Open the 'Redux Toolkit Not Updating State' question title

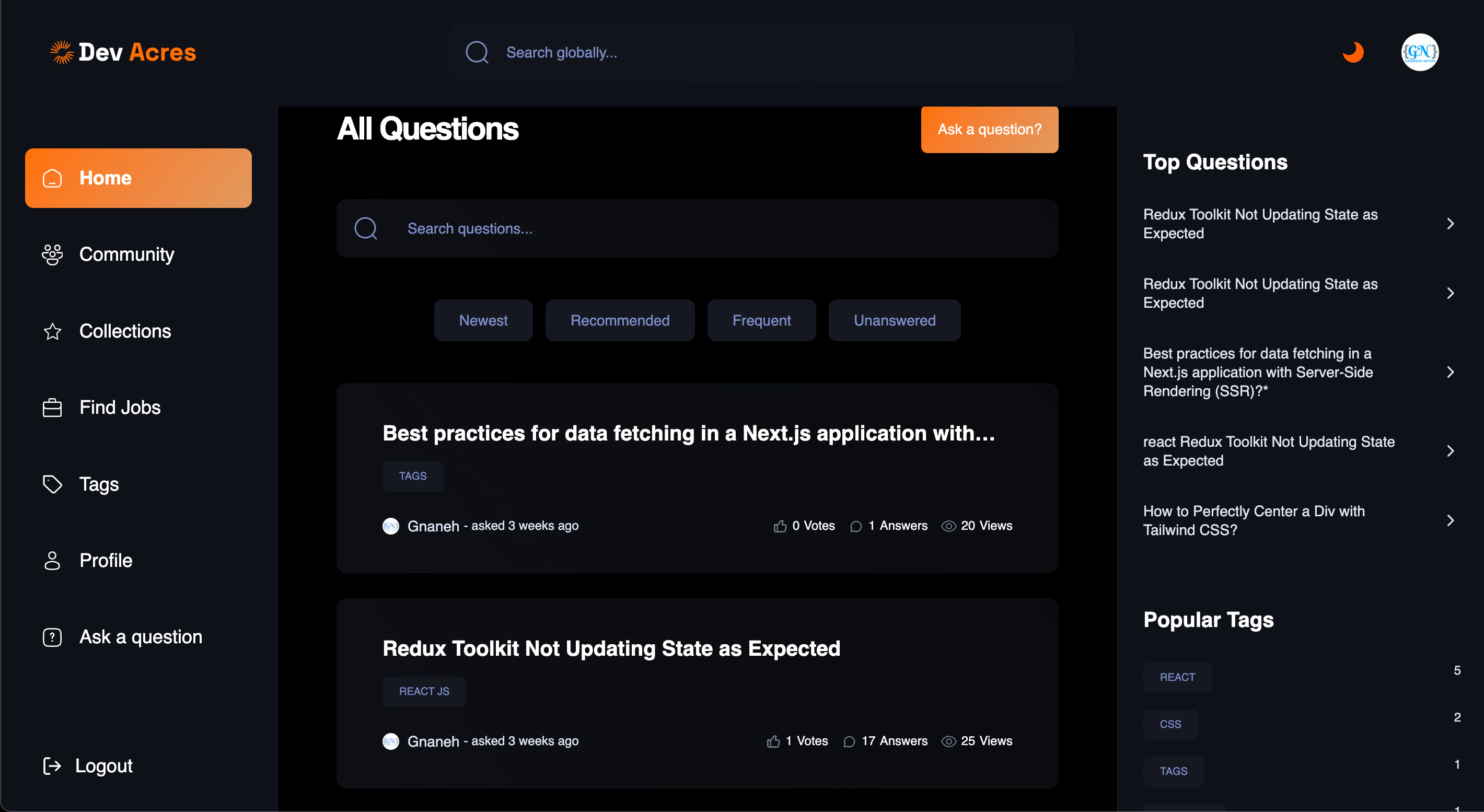tap(611, 648)
